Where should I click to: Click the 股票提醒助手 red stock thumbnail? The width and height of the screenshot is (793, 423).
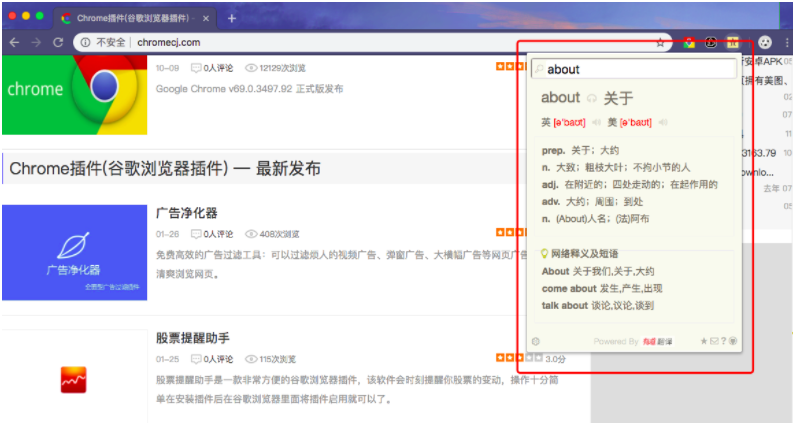(73, 380)
